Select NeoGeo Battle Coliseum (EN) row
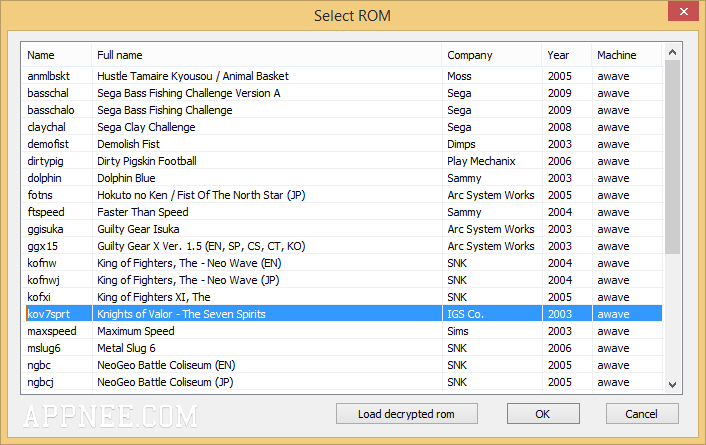 point(344,365)
